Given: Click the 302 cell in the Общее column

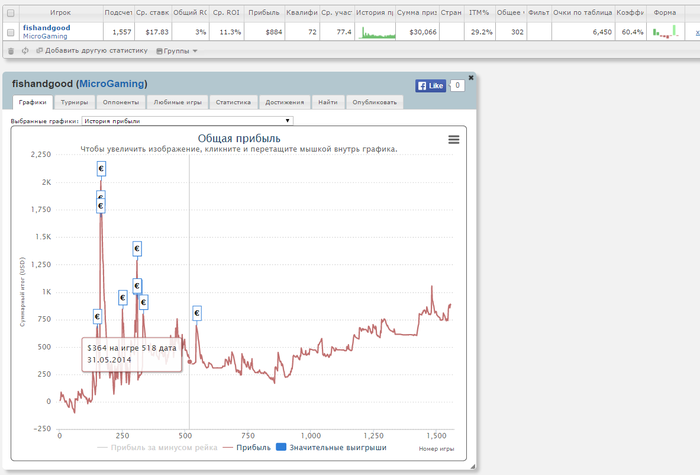Looking at the screenshot, I should pos(511,32).
